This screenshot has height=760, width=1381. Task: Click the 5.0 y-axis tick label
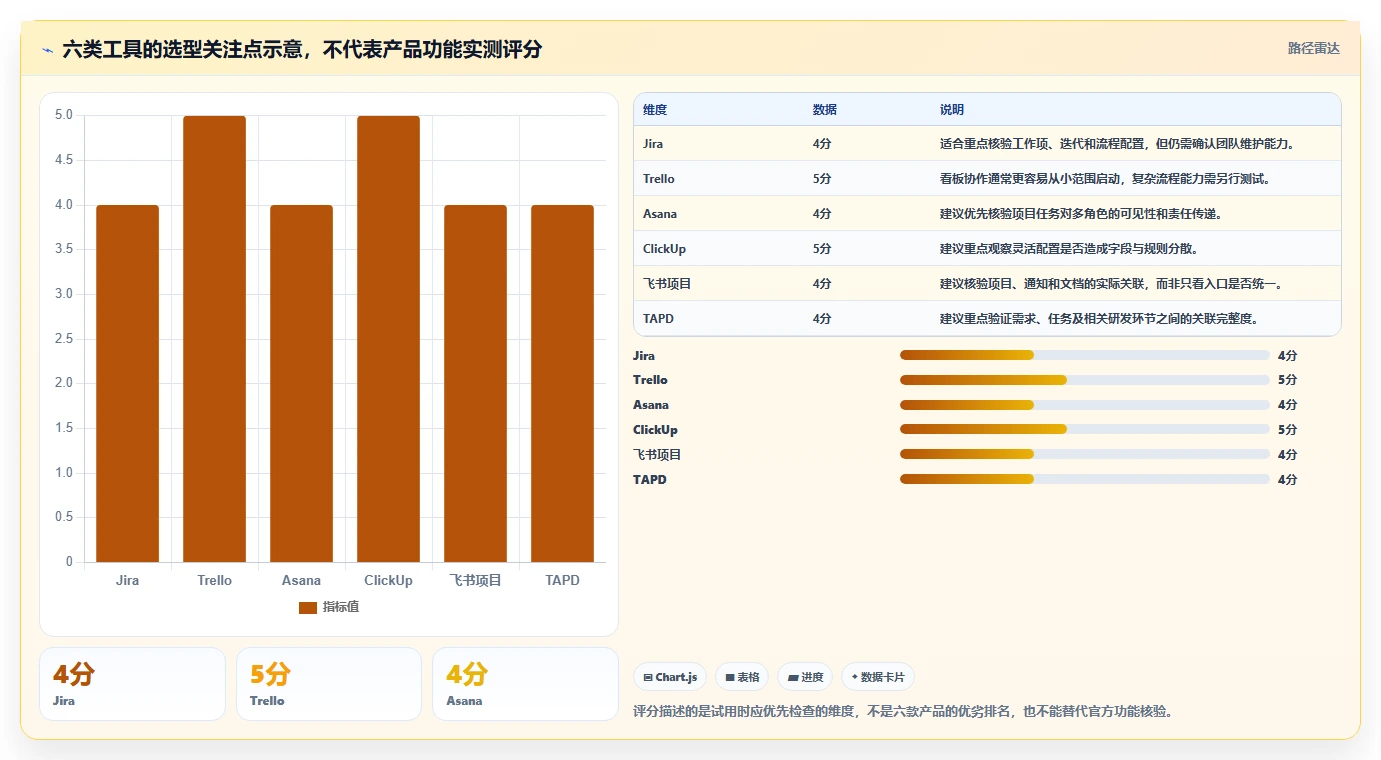63,115
